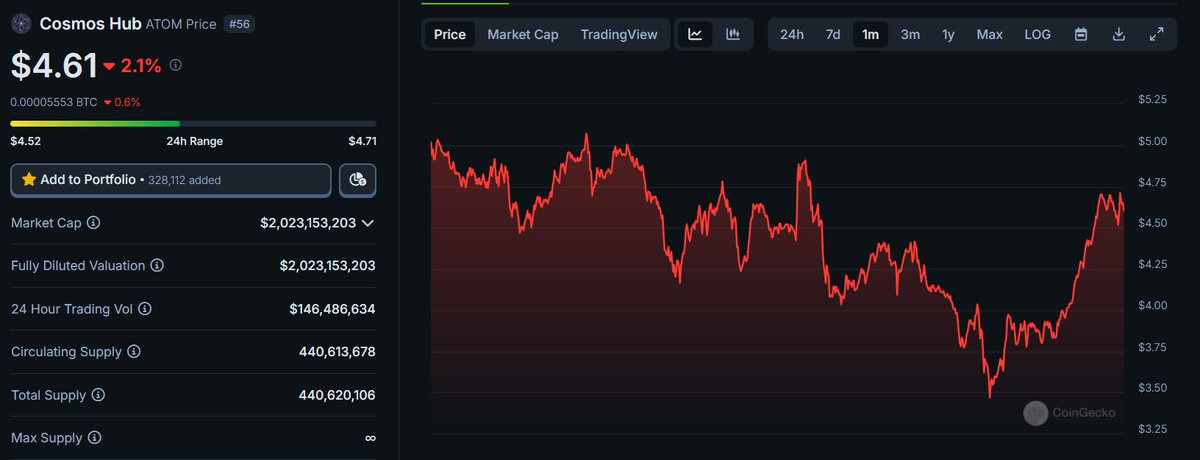Switch to candlestick chart view icon

click(733, 34)
